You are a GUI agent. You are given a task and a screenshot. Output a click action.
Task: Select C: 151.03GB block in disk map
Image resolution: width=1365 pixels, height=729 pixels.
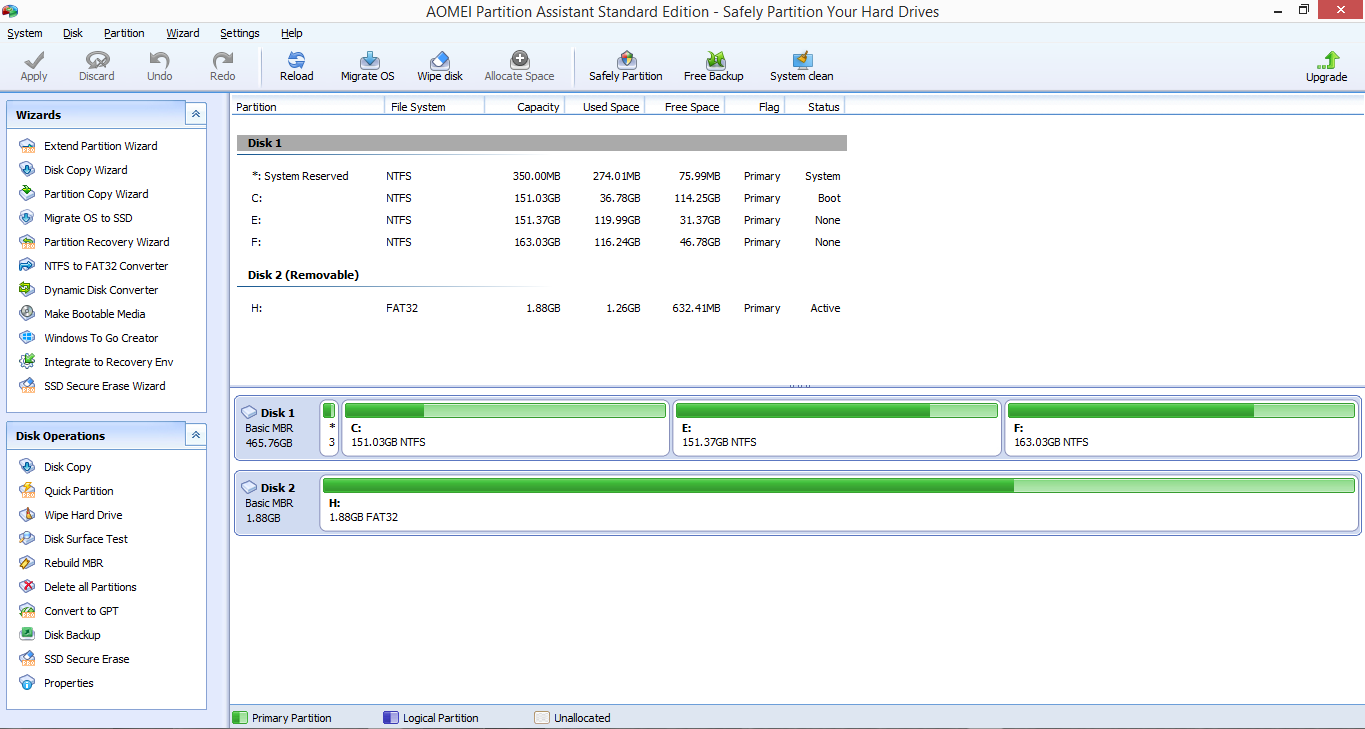tap(505, 428)
